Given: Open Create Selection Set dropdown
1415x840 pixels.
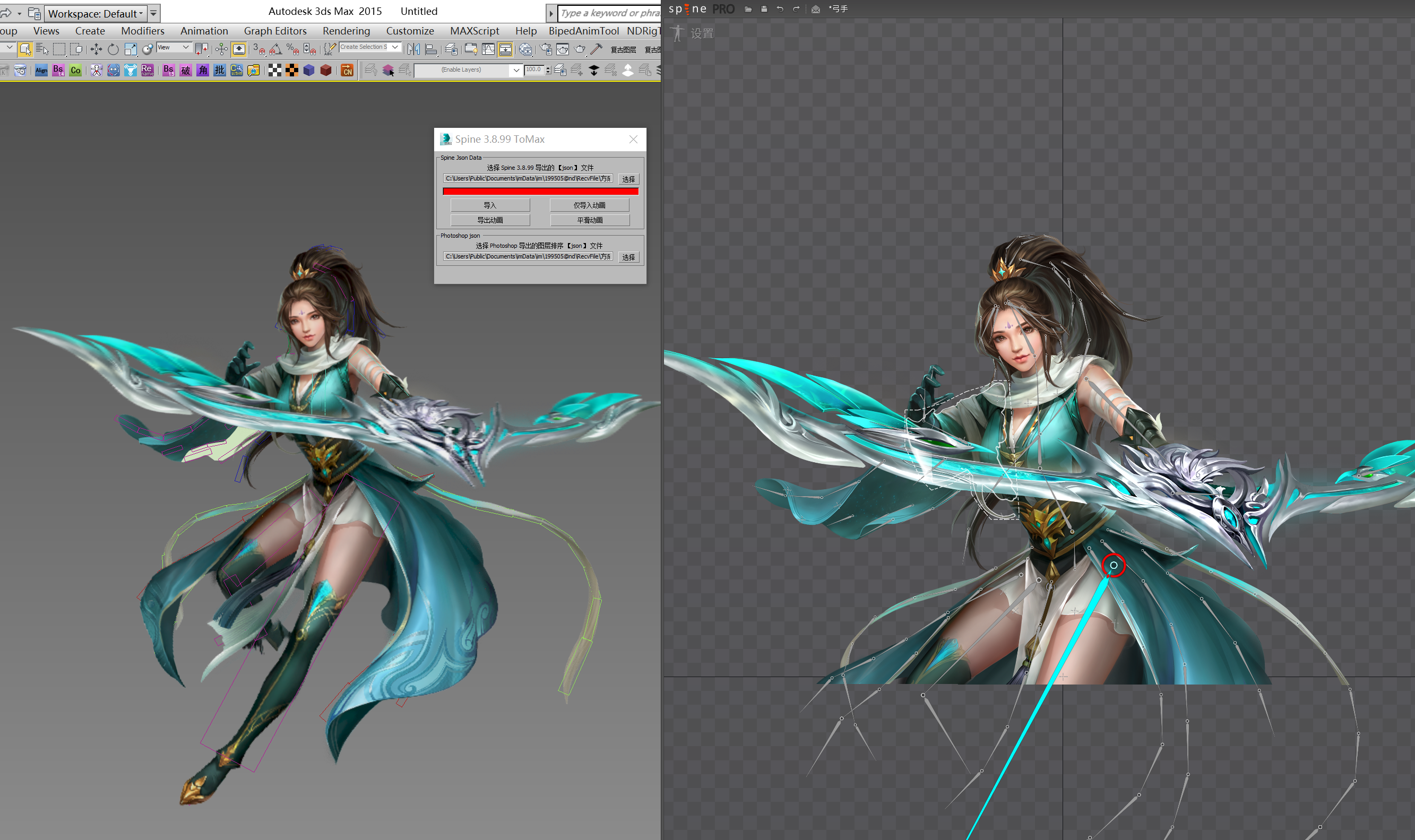Looking at the screenshot, I should pos(370,48).
